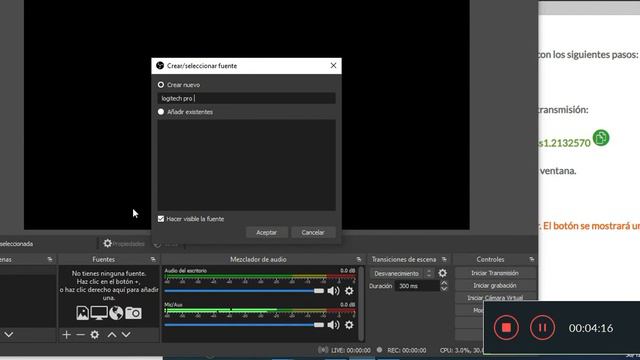Viewport: 640px width, 360px height.
Task: Click the existing sources list area
Action: click(x=247, y=165)
